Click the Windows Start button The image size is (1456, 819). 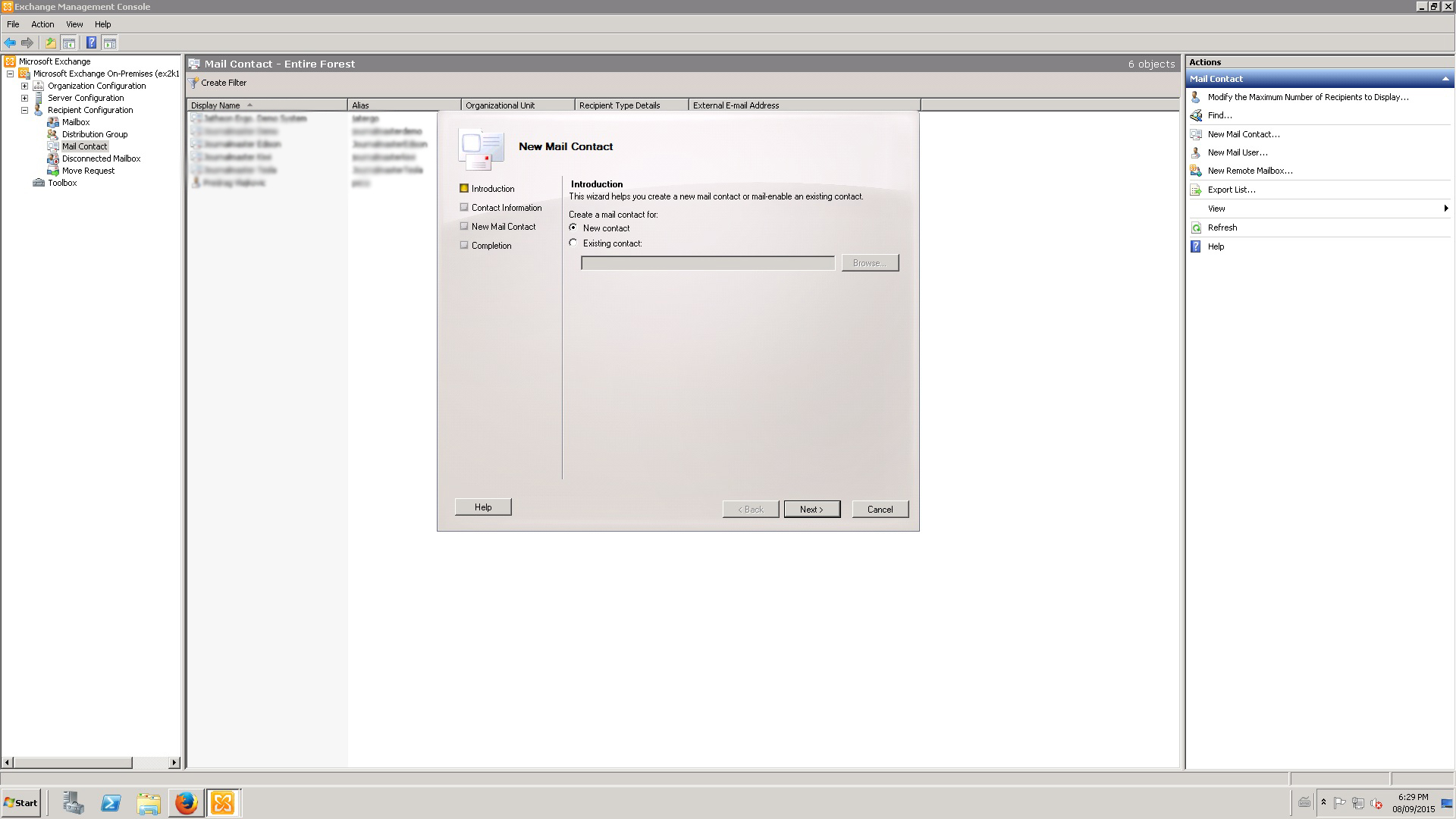pos(21,803)
